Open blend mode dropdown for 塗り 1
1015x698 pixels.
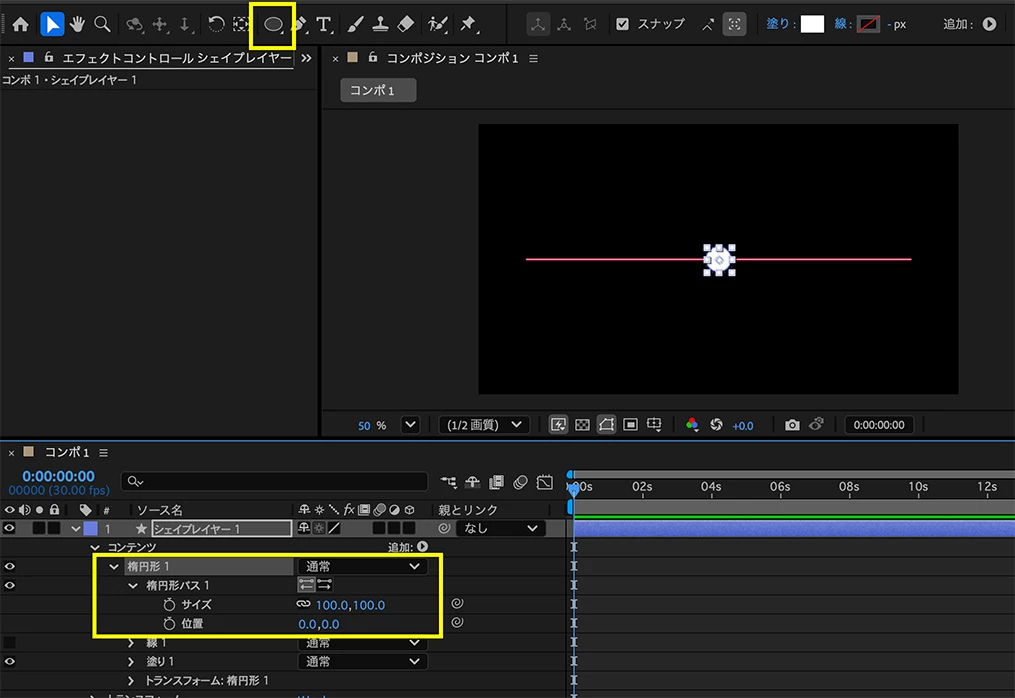click(362, 662)
